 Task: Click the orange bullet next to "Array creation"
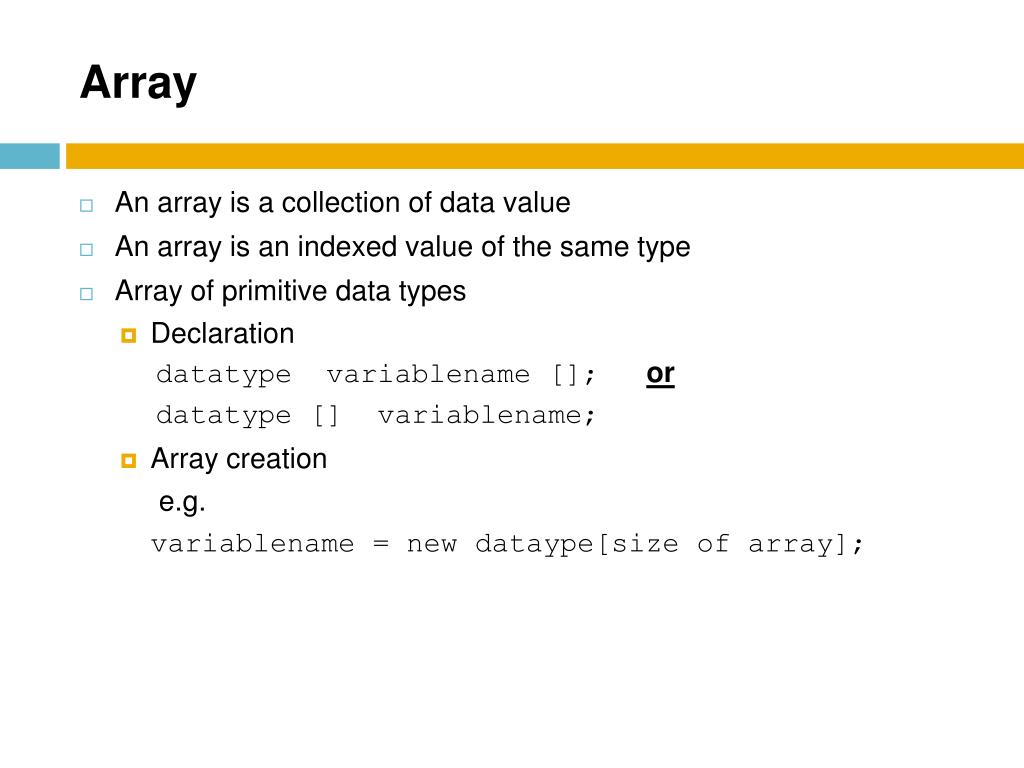128,461
